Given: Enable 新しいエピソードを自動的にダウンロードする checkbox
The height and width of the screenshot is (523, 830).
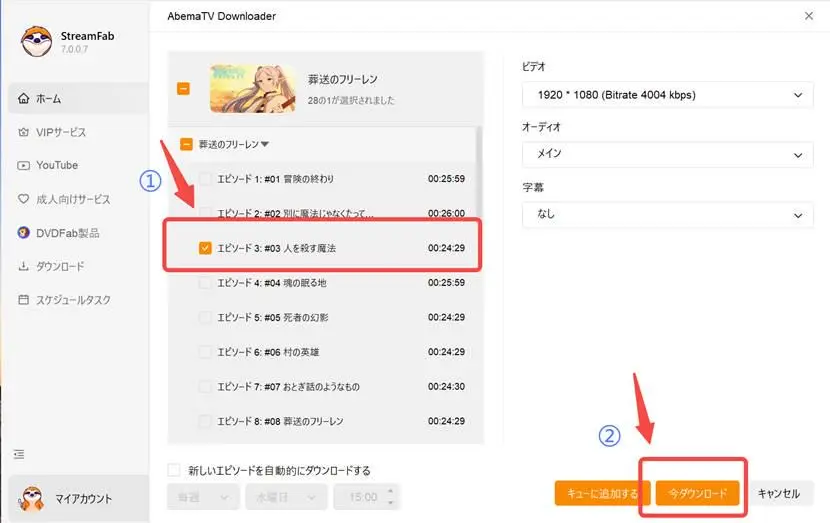Looking at the screenshot, I should pos(174,470).
